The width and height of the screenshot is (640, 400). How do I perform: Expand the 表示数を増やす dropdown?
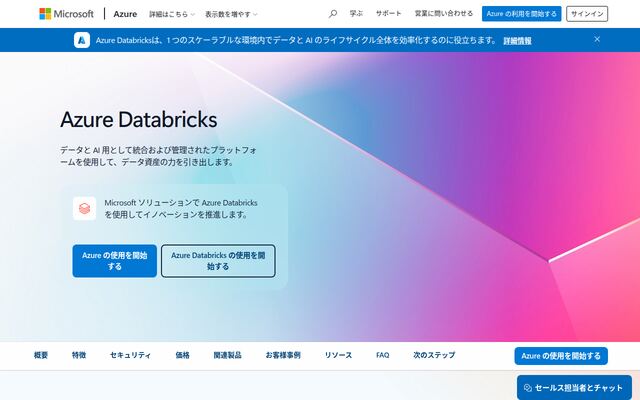(x=231, y=14)
